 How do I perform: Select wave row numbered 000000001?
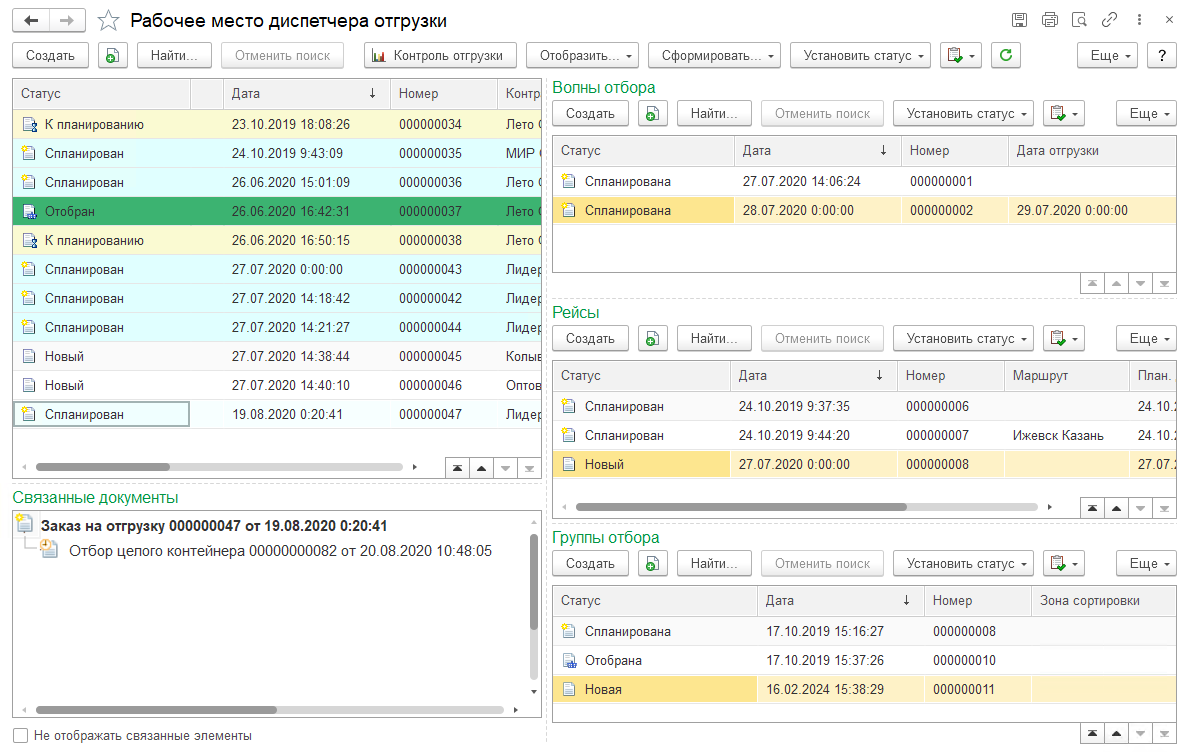click(x=863, y=182)
